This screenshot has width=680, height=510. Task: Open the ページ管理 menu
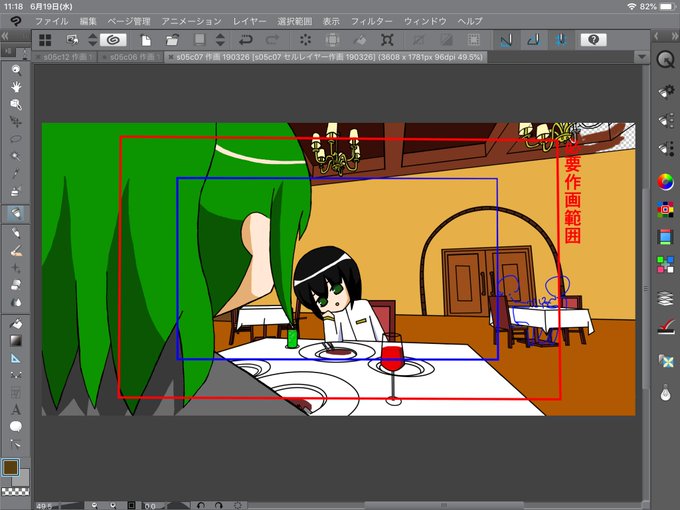point(129,21)
